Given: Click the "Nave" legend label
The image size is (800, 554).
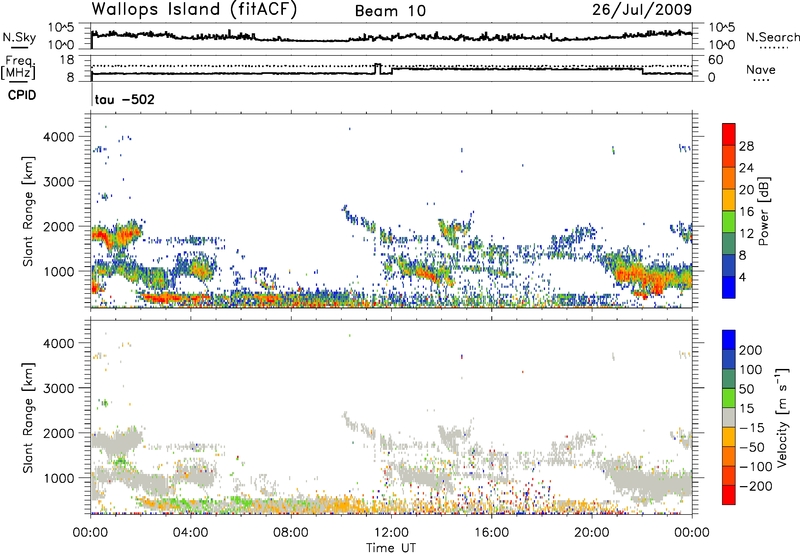Looking at the screenshot, I should coord(761,69).
